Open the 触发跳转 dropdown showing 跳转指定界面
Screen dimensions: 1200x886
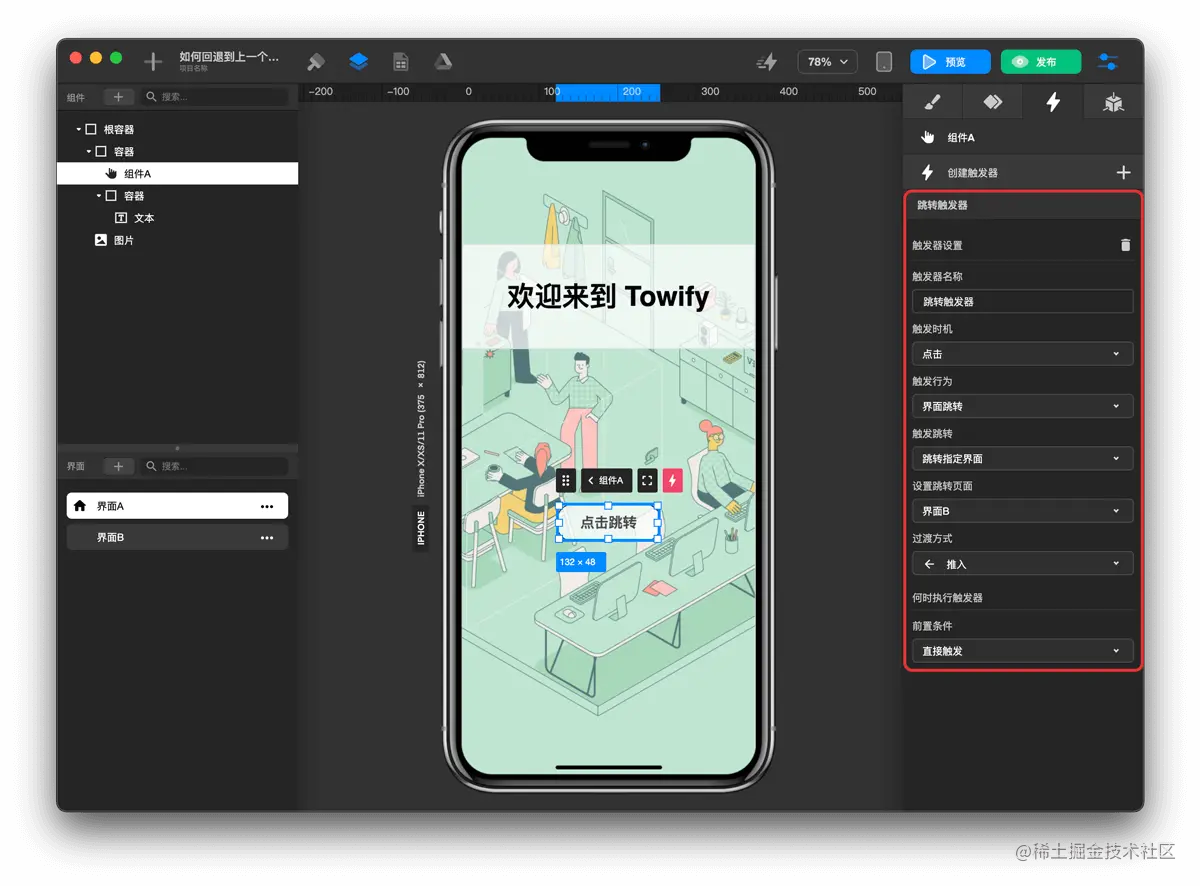(1022, 459)
